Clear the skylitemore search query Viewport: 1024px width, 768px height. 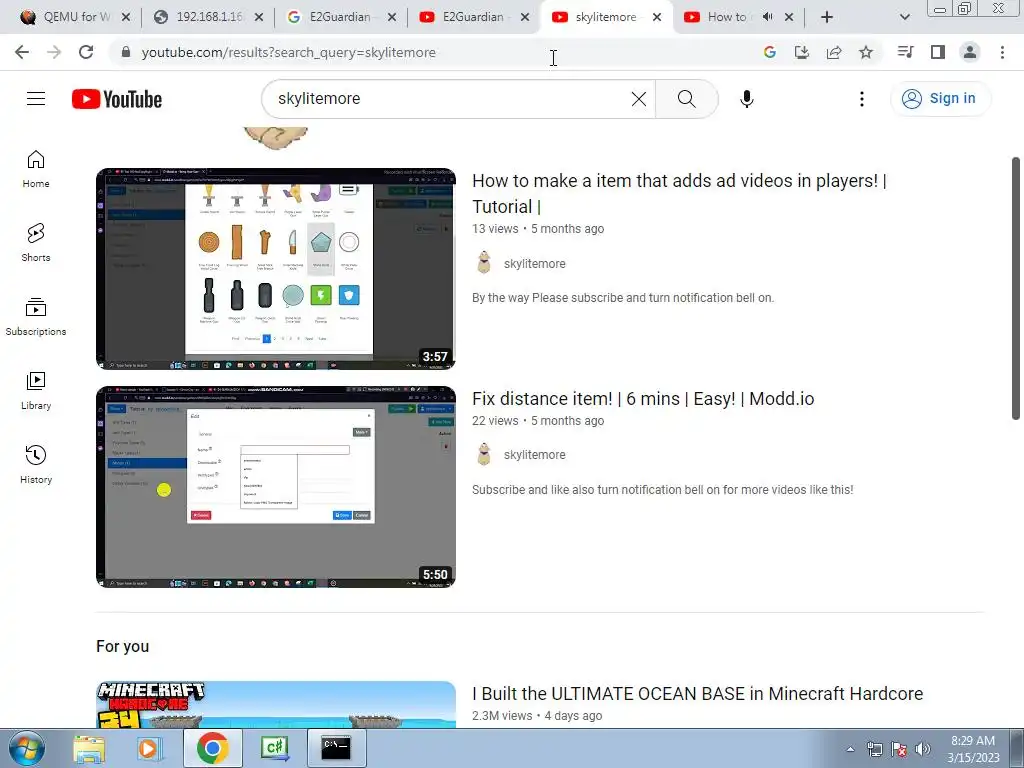(639, 99)
